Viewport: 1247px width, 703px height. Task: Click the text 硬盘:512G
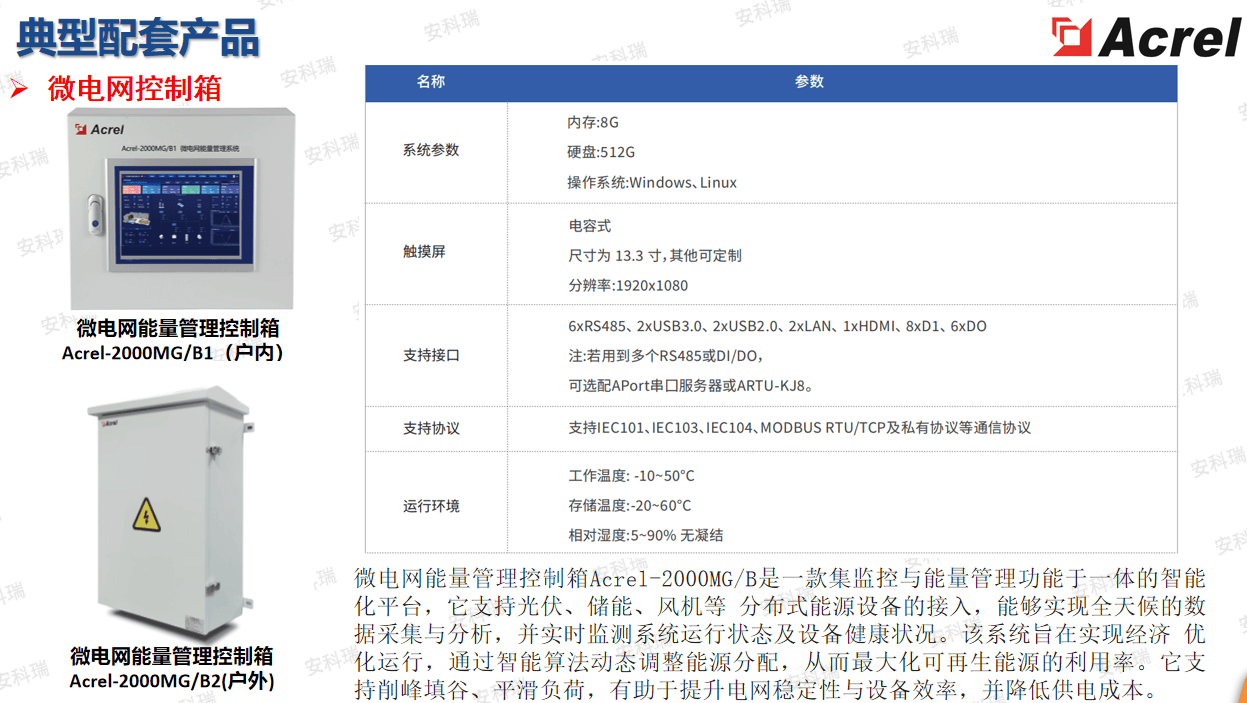601,152
